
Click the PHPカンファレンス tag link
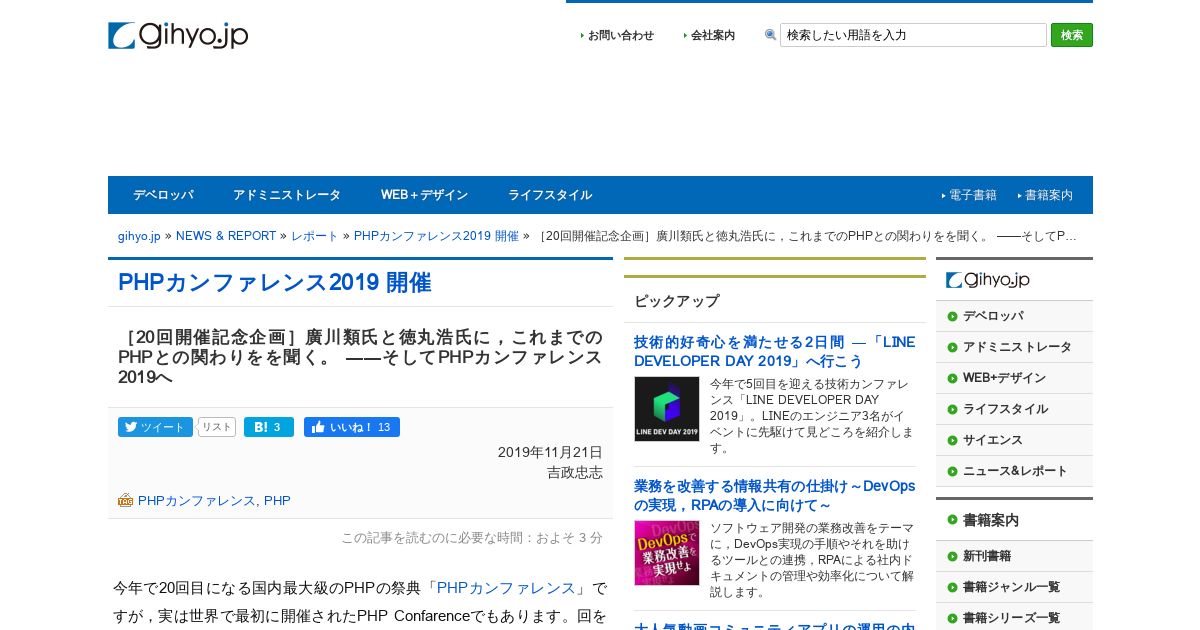197,500
